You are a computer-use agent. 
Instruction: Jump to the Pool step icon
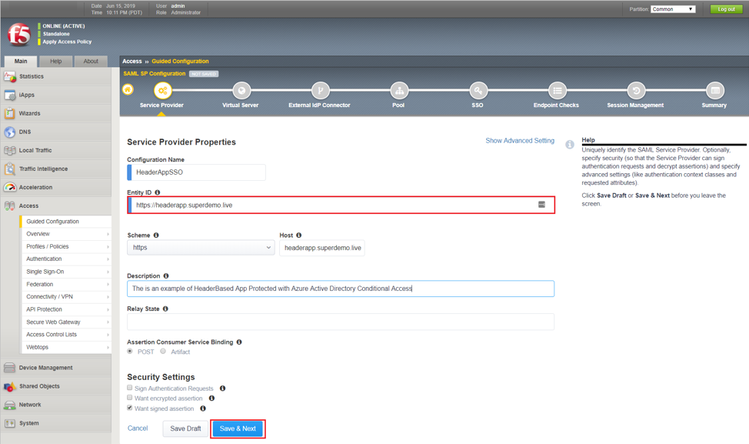click(399, 90)
